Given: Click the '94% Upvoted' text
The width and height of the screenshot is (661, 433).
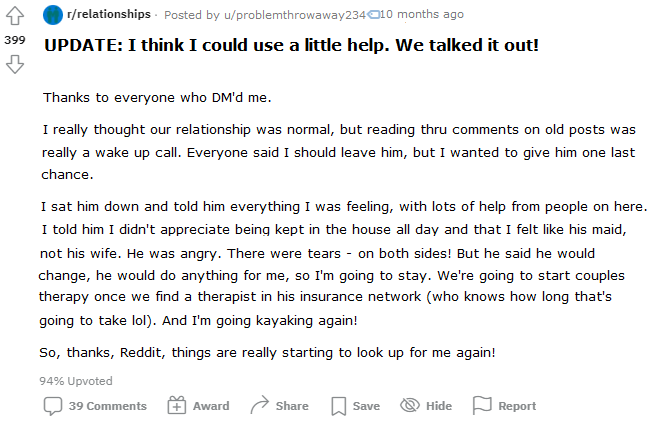Looking at the screenshot, I should tap(76, 381).
